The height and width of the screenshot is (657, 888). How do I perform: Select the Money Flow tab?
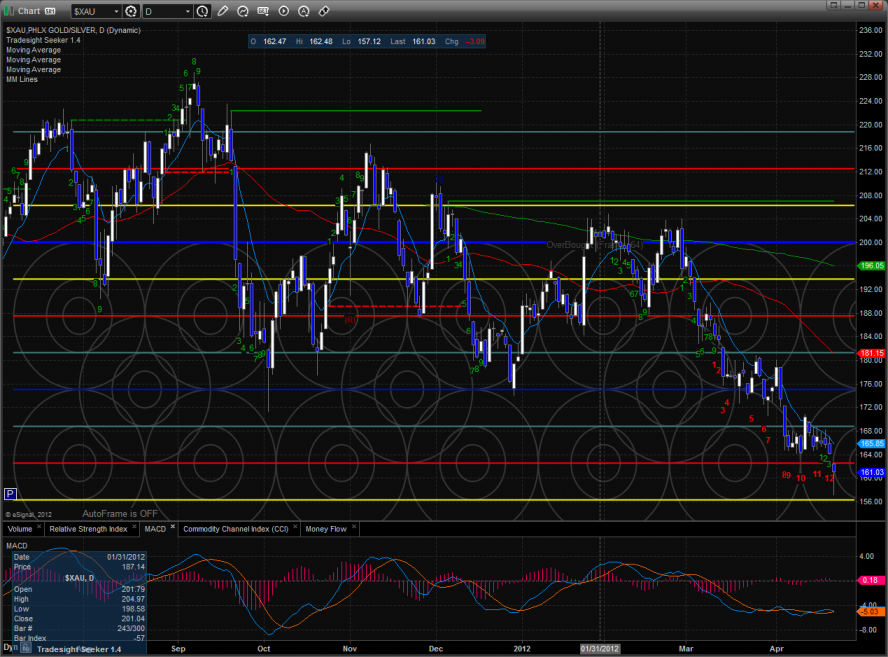coord(325,528)
